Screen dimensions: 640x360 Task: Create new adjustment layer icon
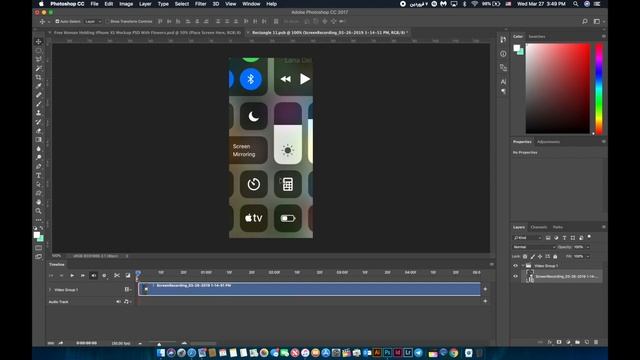coord(568,342)
